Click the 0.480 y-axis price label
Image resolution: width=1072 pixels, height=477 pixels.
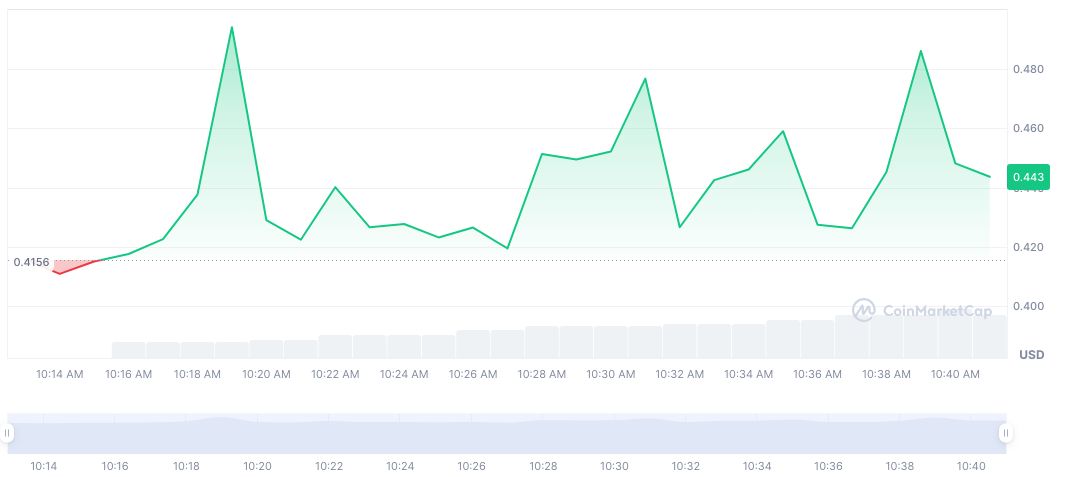1028,70
